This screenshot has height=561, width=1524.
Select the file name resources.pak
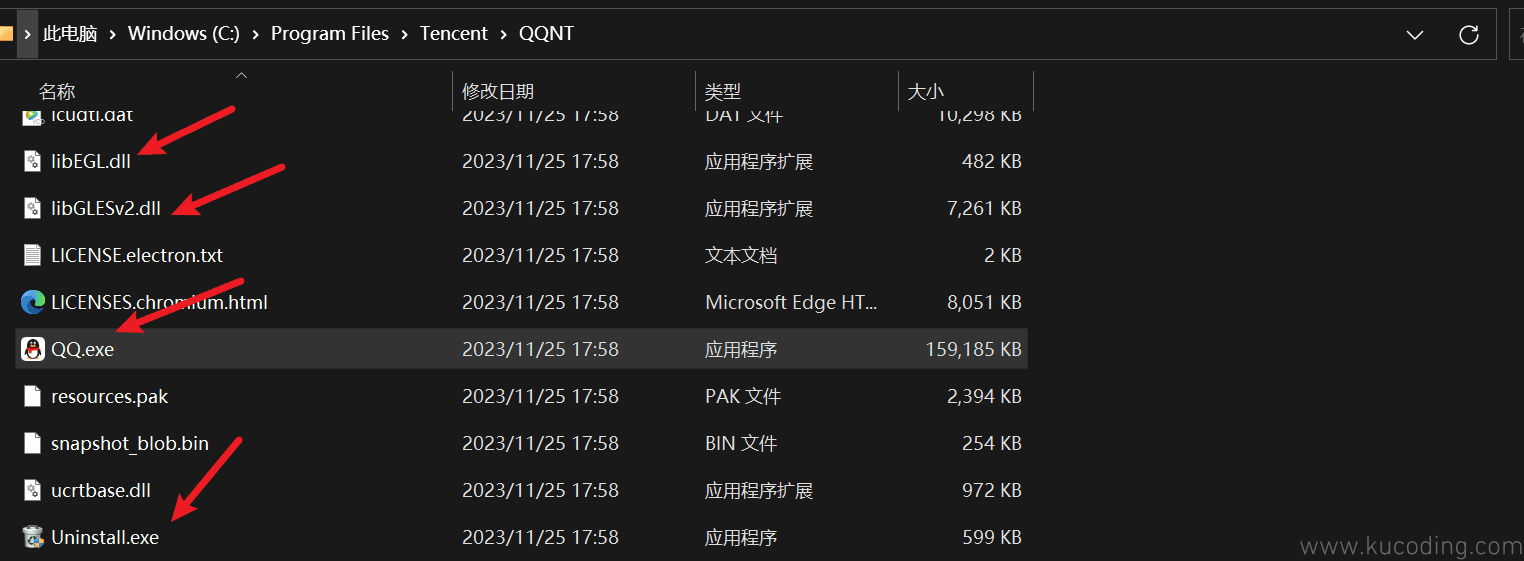click(x=110, y=396)
